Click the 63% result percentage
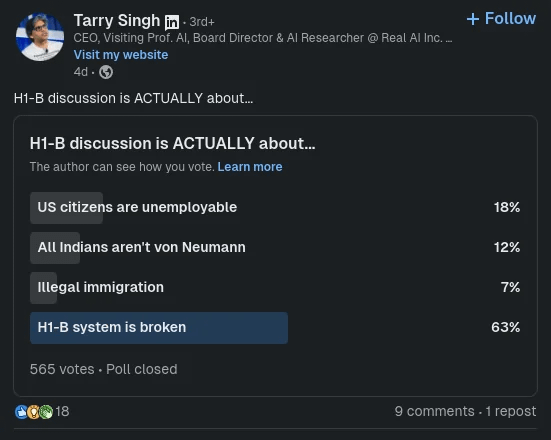The height and width of the screenshot is (440, 551). [x=505, y=327]
